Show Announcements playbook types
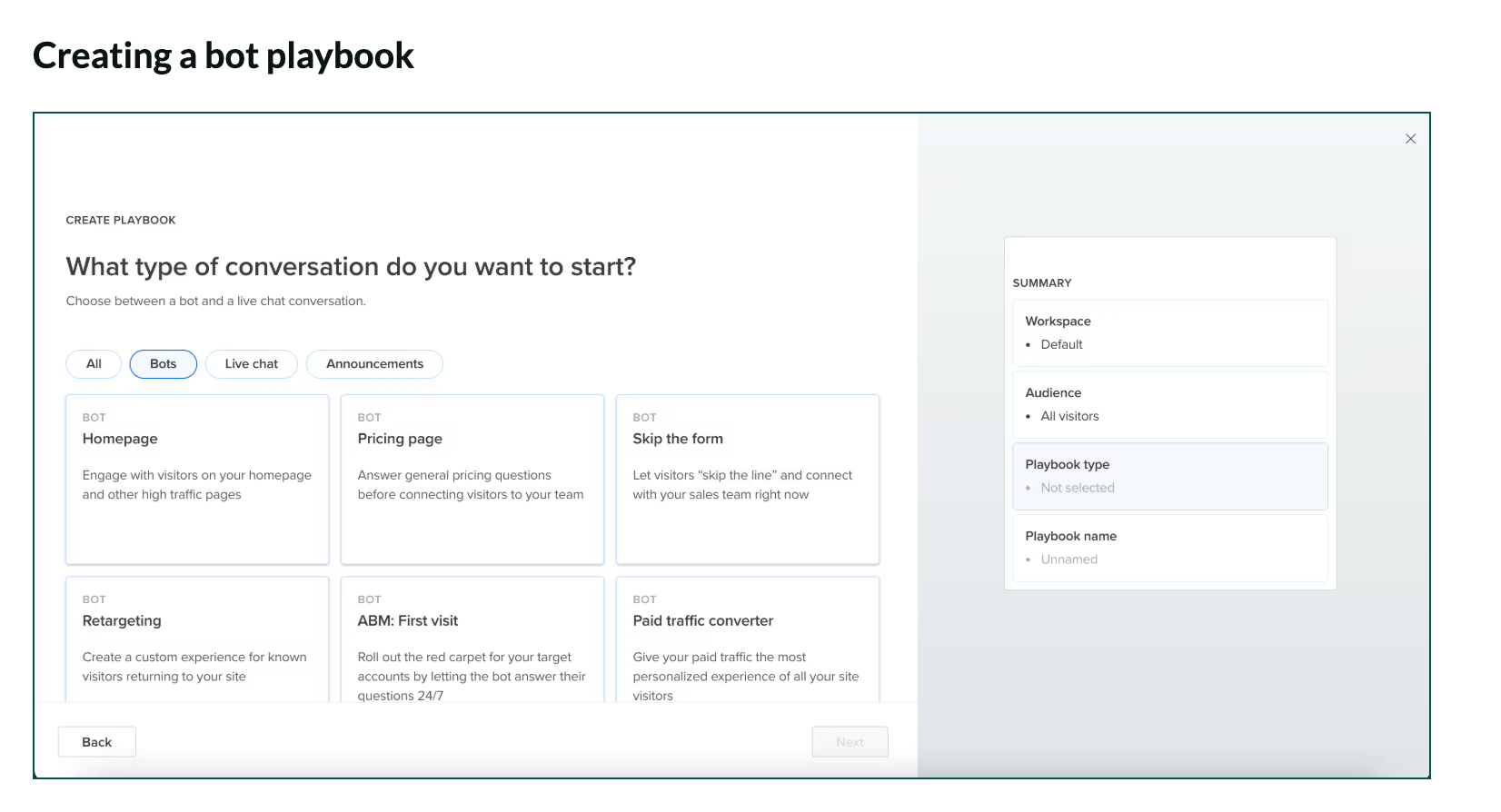Screen dimensions: 1501x812 click(374, 364)
